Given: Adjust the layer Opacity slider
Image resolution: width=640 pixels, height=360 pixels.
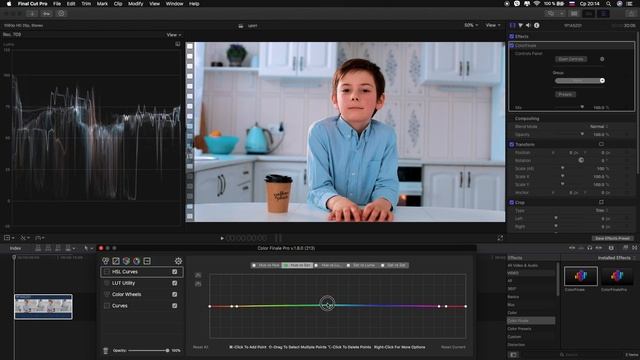Looking at the screenshot, I should coord(149,351).
